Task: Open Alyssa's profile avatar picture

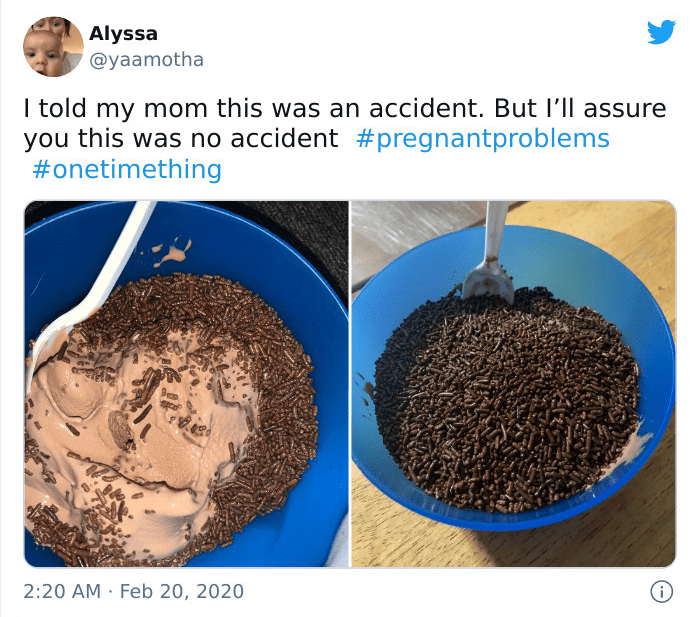Action: coord(53,47)
